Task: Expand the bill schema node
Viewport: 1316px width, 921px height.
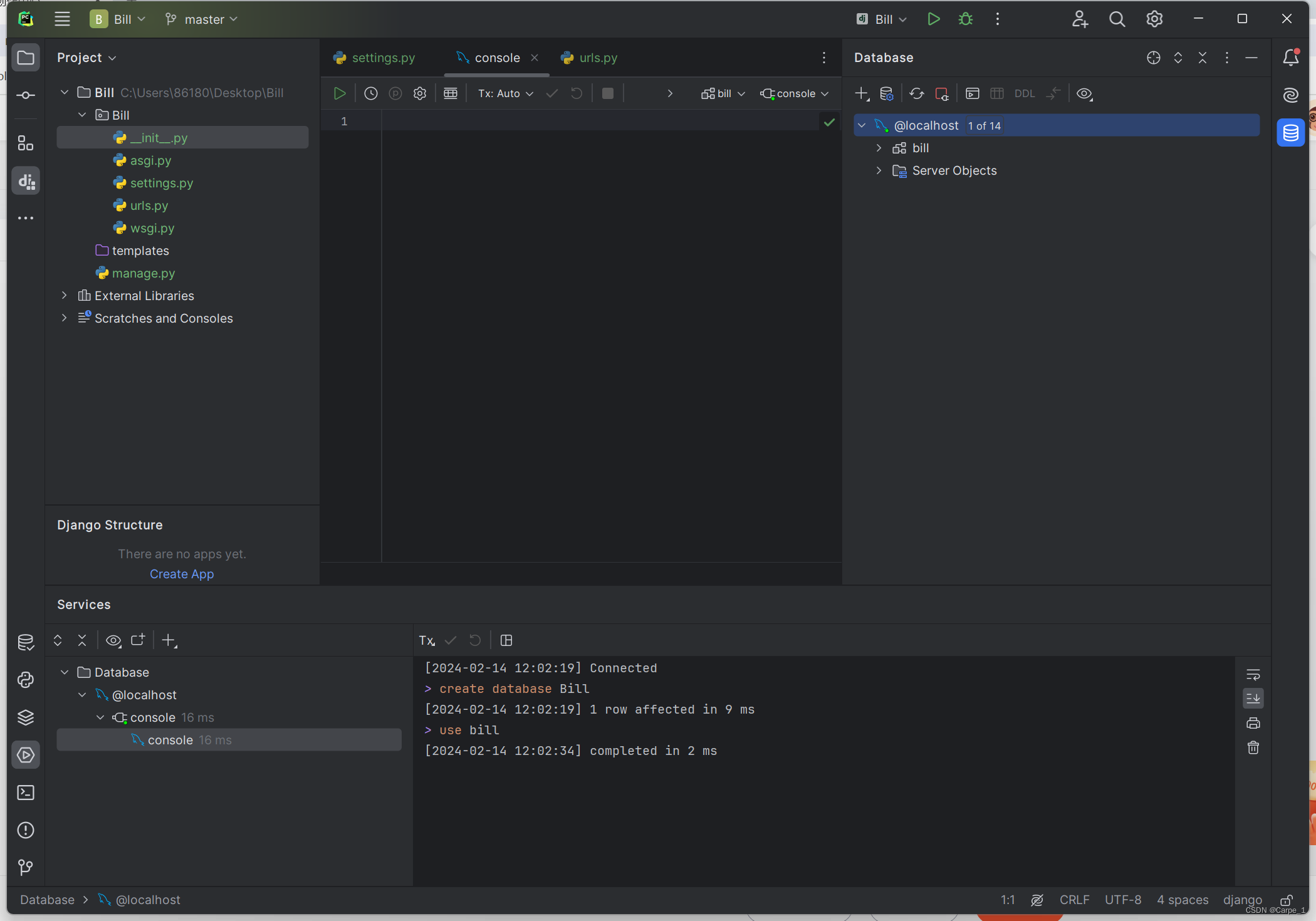Action: tap(879, 148)
